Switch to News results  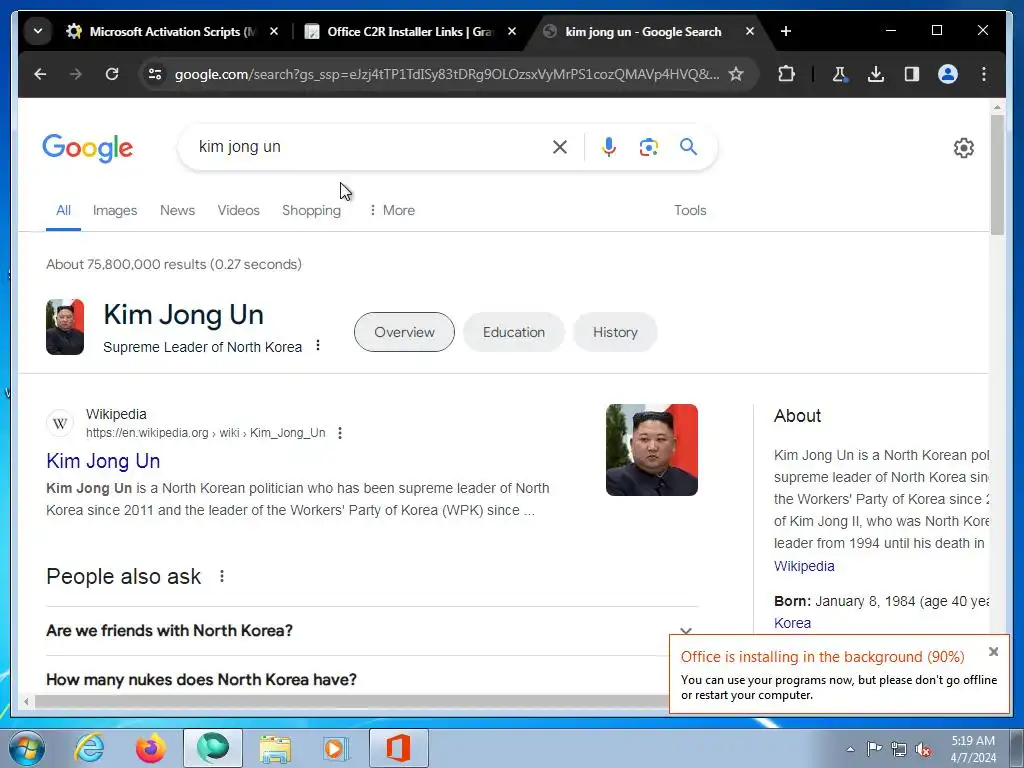pos(178,210)
